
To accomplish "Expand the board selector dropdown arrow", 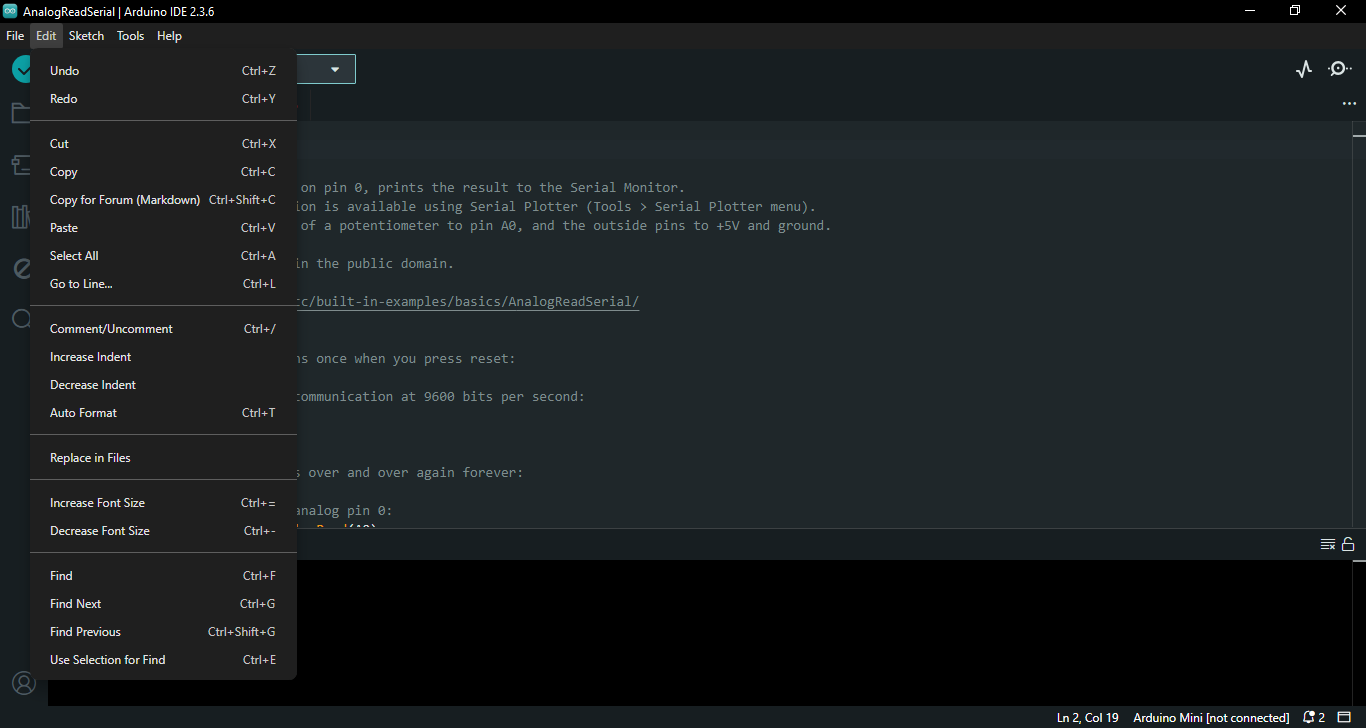I will pyautogui.click(x=335, y=69).
